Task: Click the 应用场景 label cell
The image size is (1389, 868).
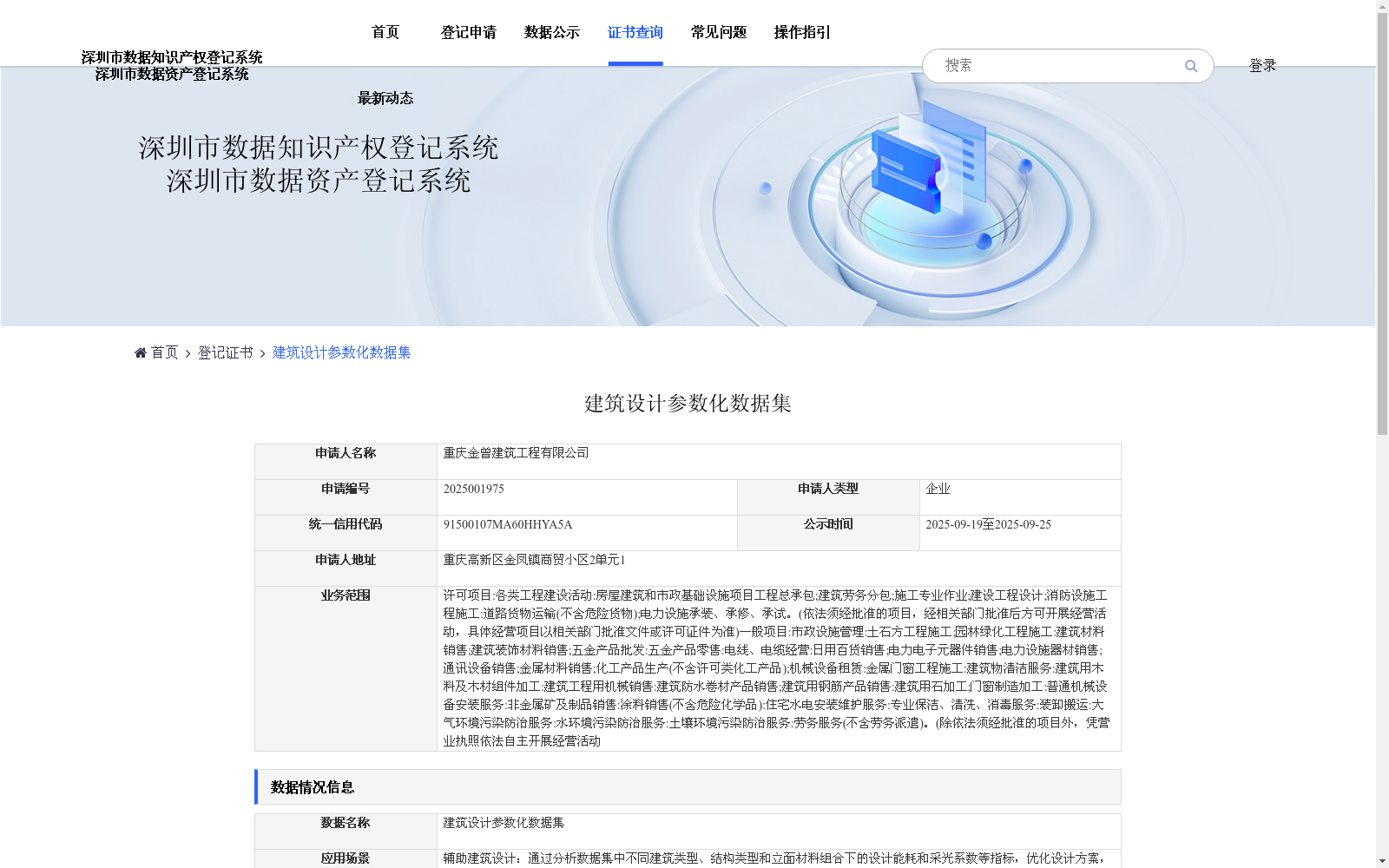Action: point(346,858)
